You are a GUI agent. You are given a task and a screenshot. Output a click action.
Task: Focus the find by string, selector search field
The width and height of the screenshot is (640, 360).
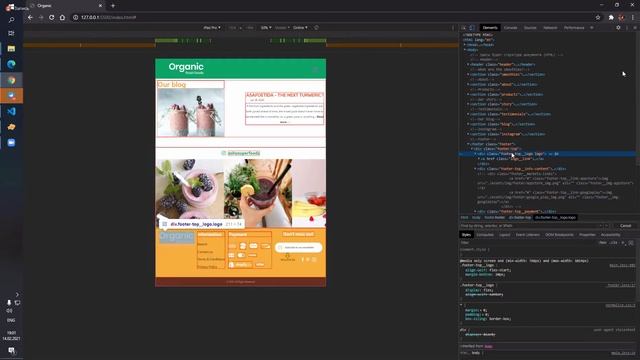click(529, 226)
